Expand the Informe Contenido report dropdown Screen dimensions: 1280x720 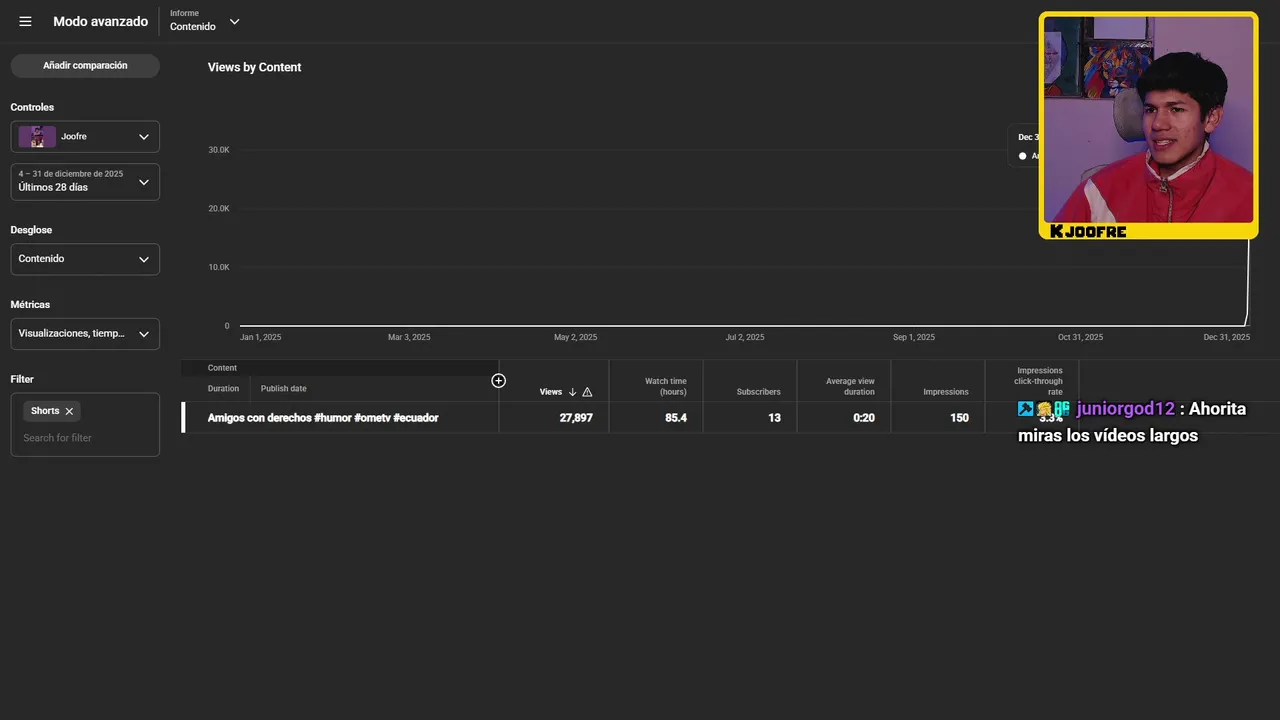[234, 22]
